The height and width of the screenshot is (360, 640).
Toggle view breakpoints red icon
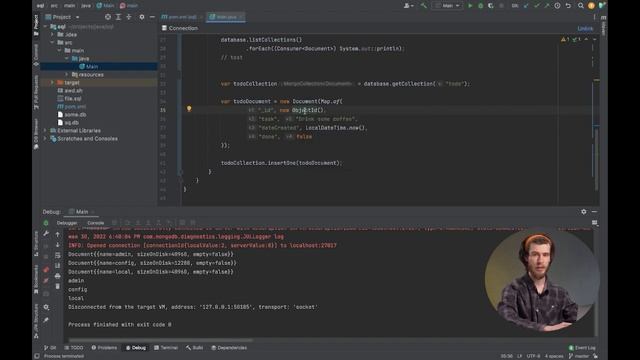pos(46,270)
